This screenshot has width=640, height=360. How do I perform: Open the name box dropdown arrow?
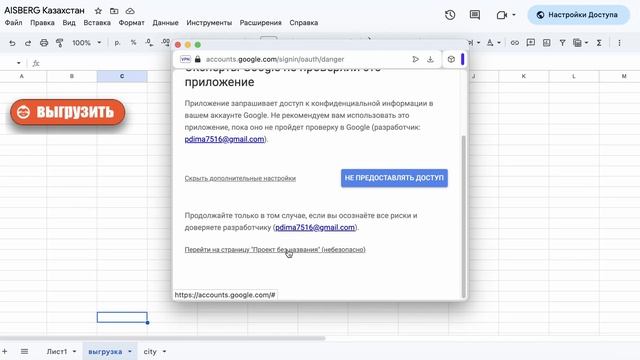[18, 63]
